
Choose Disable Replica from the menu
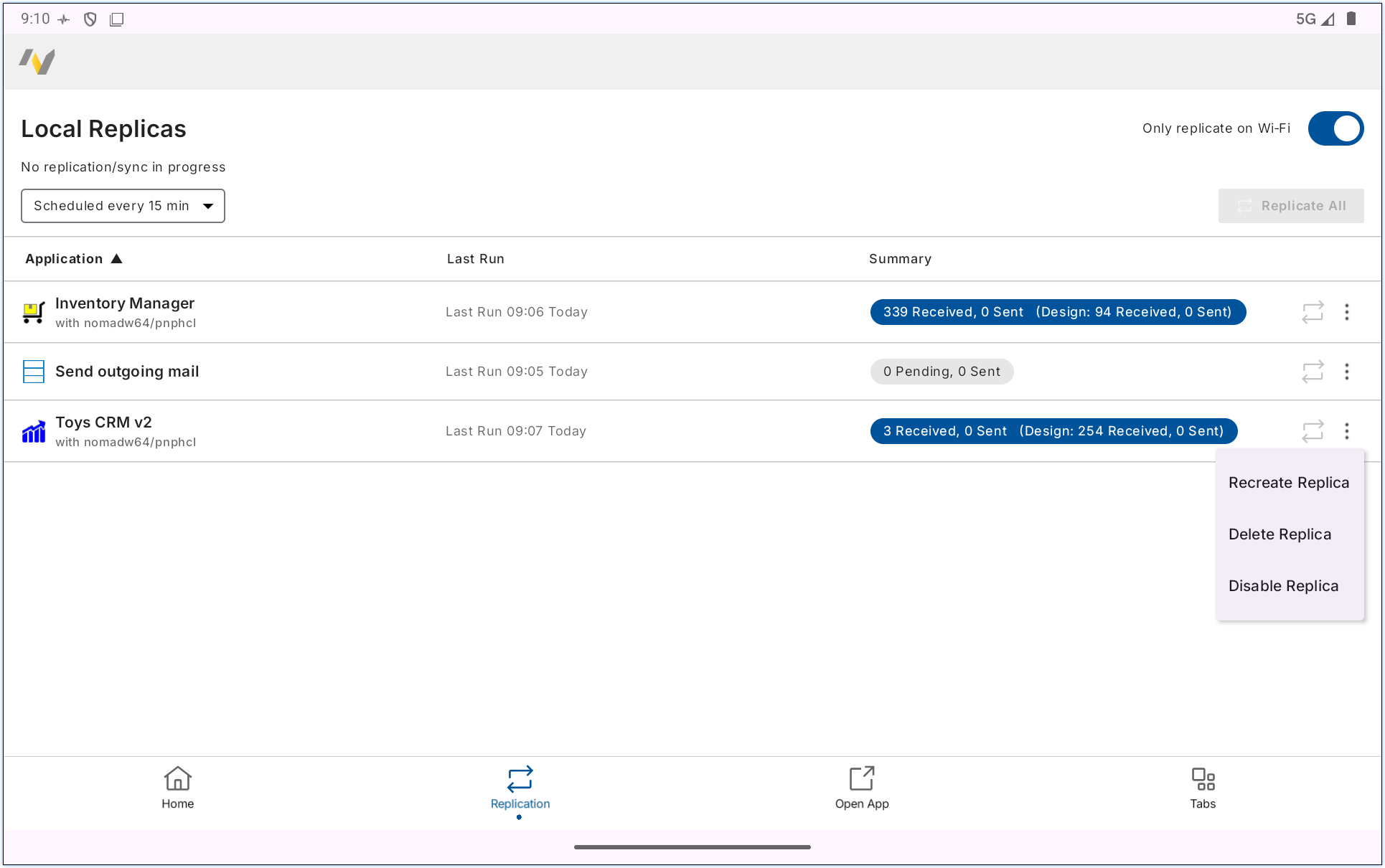click(x=1289, y=586)
